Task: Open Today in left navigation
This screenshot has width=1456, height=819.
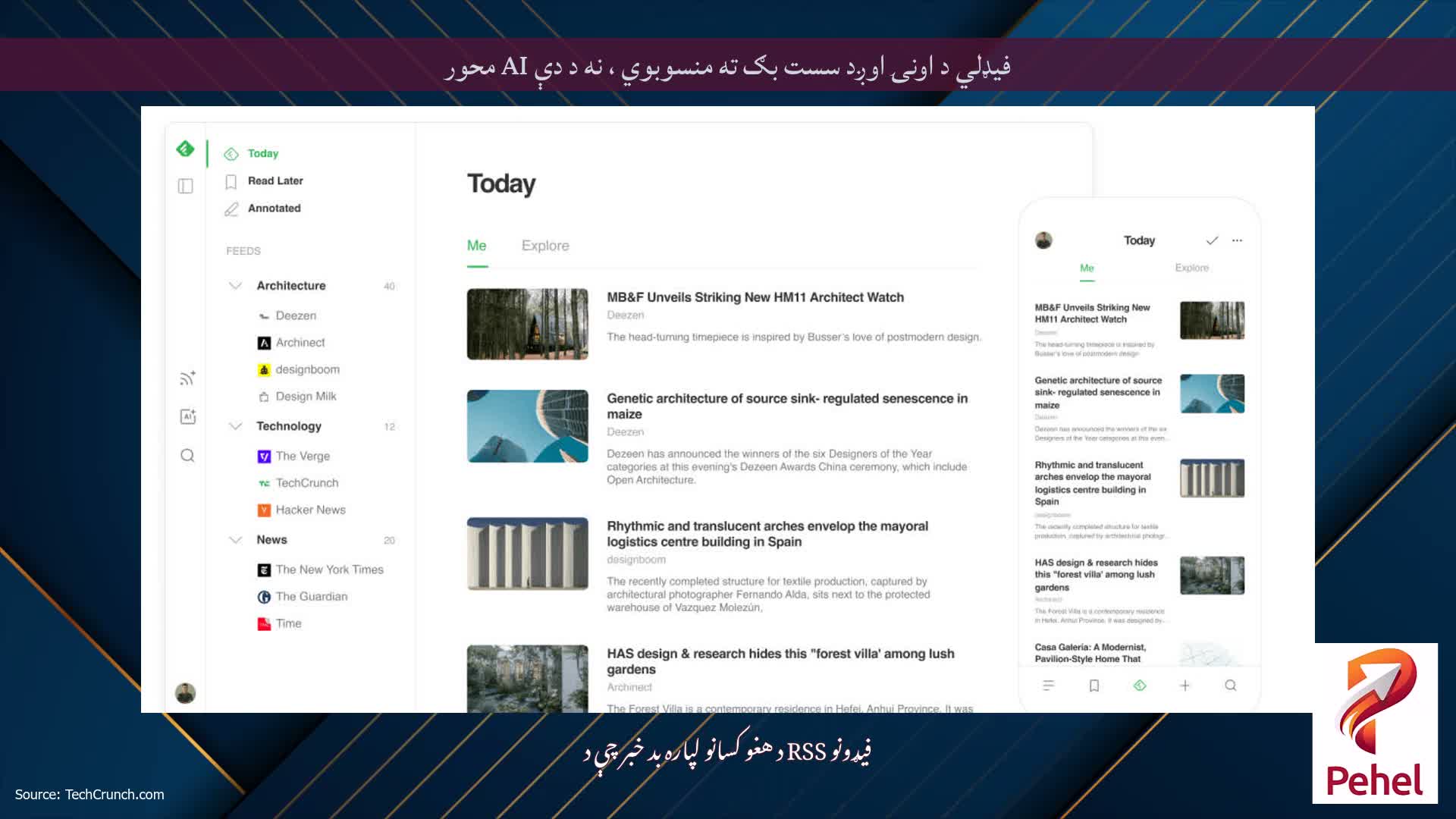Action: tap(263, 153)
